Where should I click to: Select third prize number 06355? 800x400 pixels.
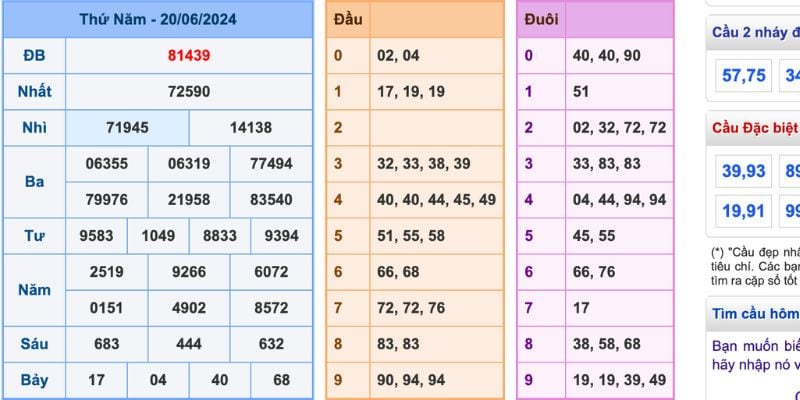(107, 164)
